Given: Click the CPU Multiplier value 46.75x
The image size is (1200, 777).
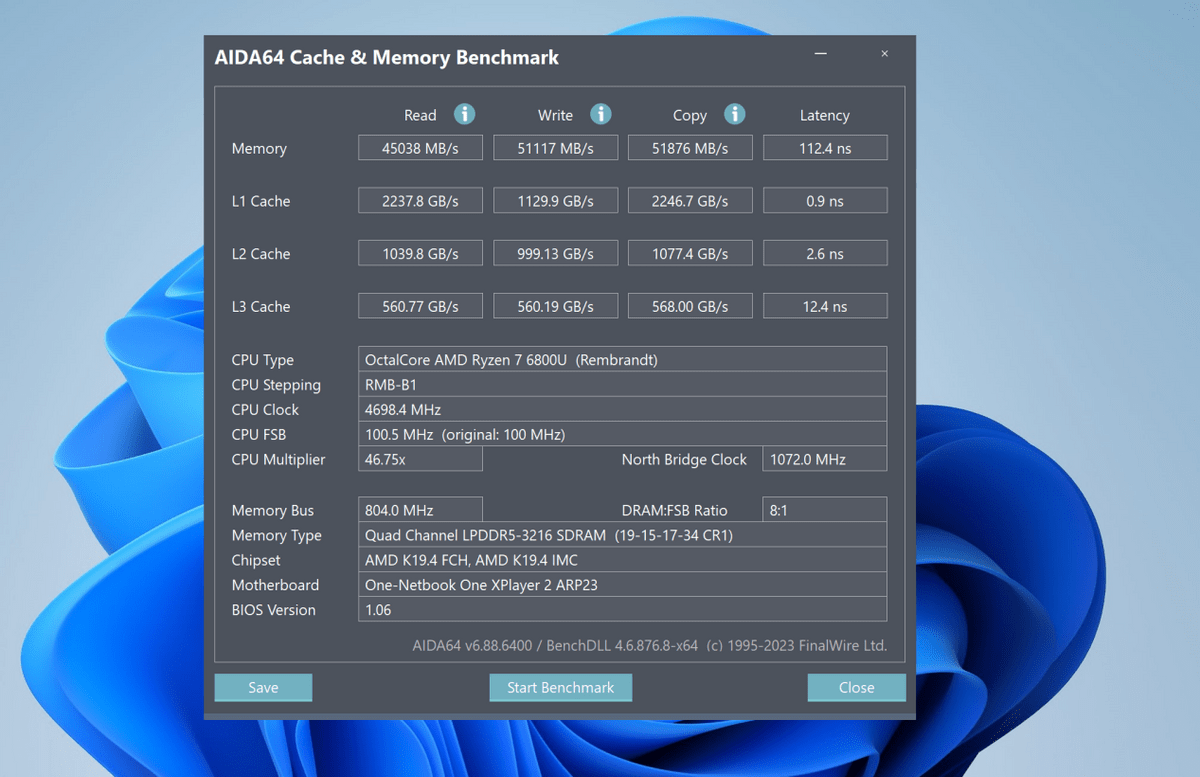Looking at the screenshot, I should tap(420, 459).
